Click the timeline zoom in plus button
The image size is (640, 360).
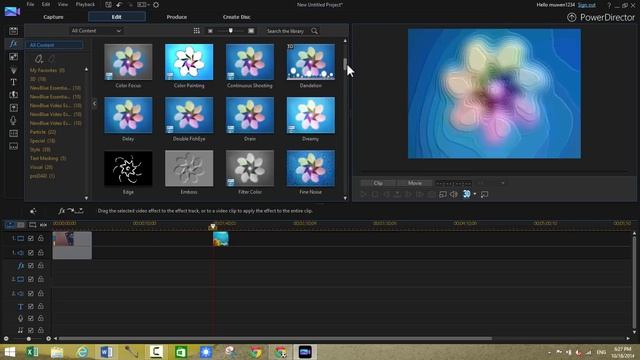pos(49,338)
